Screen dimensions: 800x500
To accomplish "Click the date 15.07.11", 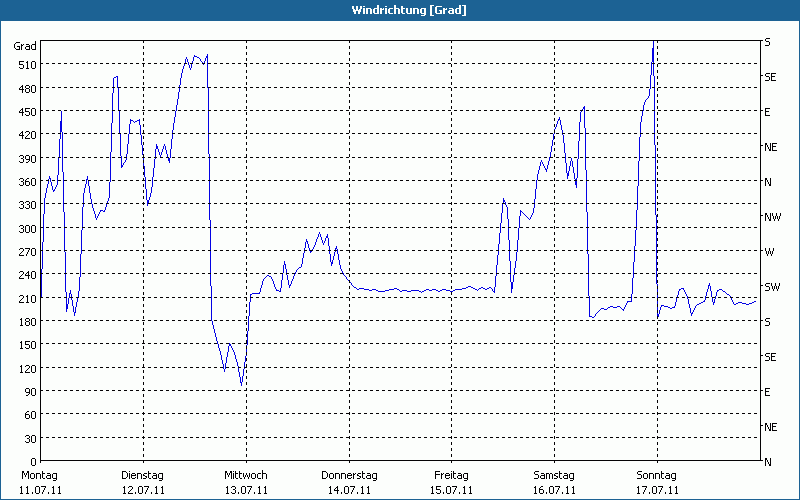I will (x=452, y=490).
